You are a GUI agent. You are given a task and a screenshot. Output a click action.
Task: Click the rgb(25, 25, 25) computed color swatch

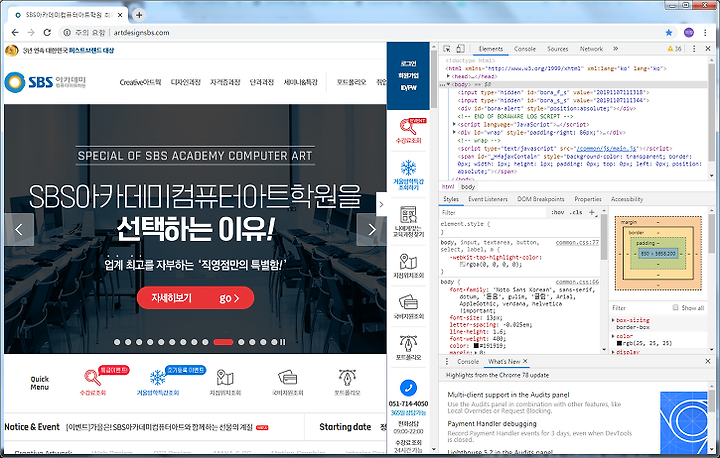pyautogui.click(x=619, y=343)
